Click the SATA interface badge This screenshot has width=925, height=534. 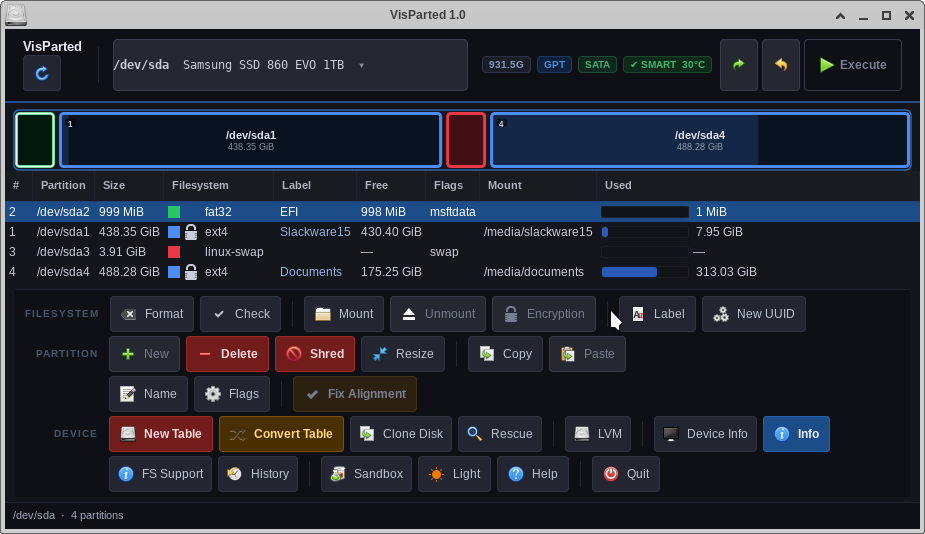[x=597, y=64]
